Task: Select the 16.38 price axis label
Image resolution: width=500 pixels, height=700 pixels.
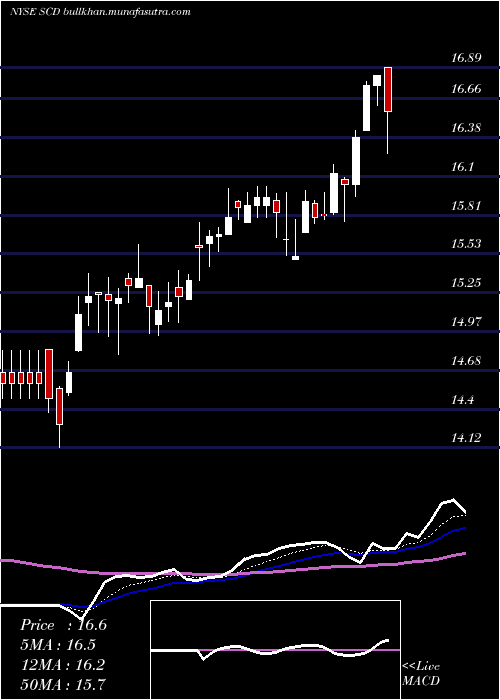Action: 466,128
